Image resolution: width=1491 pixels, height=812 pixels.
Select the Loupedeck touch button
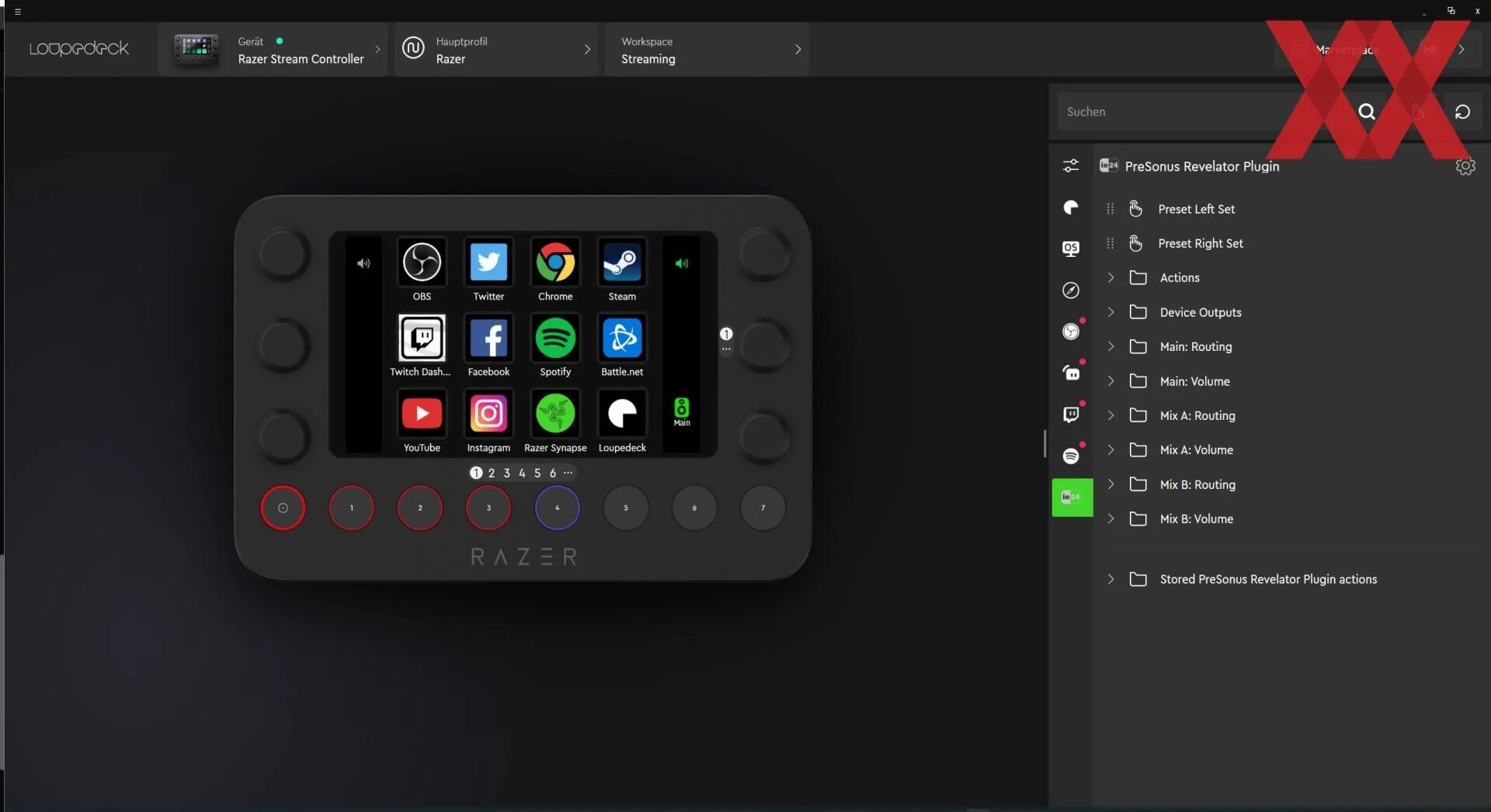point(622,413)
